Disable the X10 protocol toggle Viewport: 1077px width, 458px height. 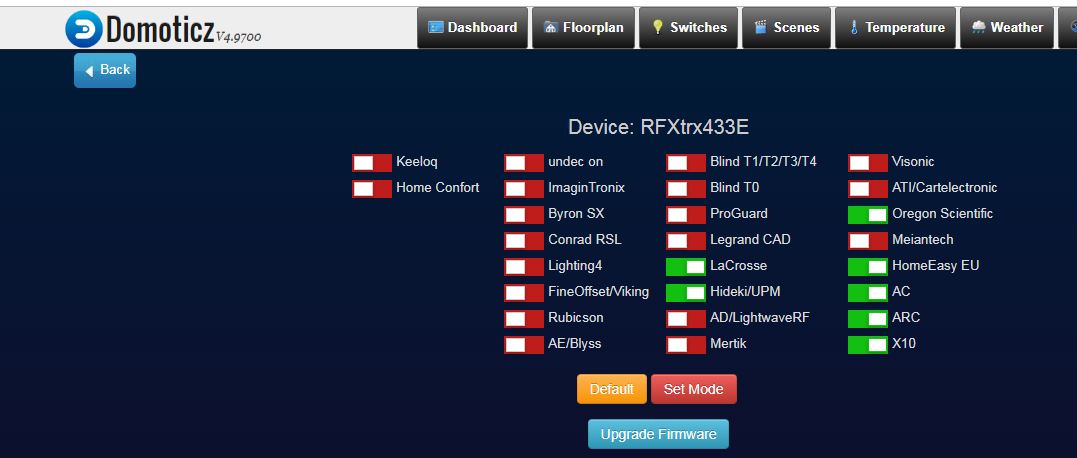(x=868, y=345)
